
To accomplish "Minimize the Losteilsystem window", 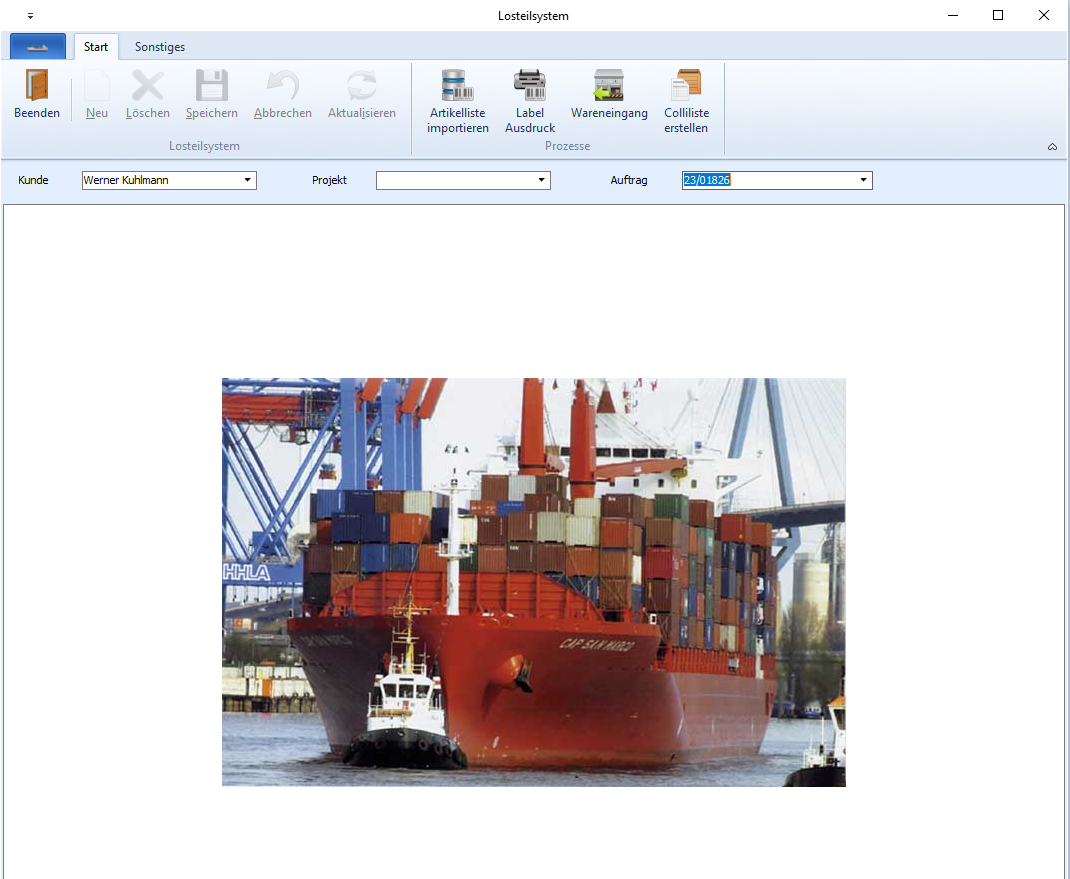I will pos(953,15).
